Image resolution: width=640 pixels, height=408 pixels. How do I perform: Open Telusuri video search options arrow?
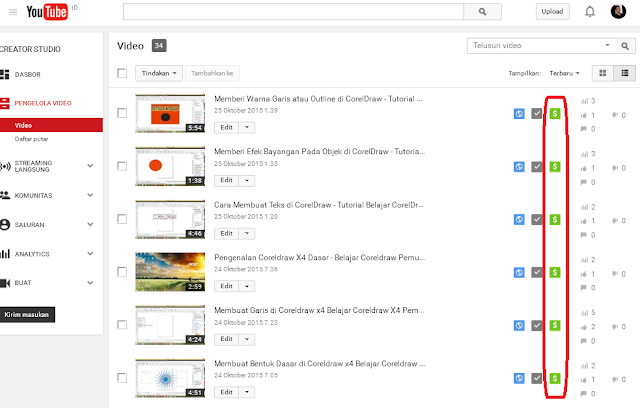pos(607,45)
